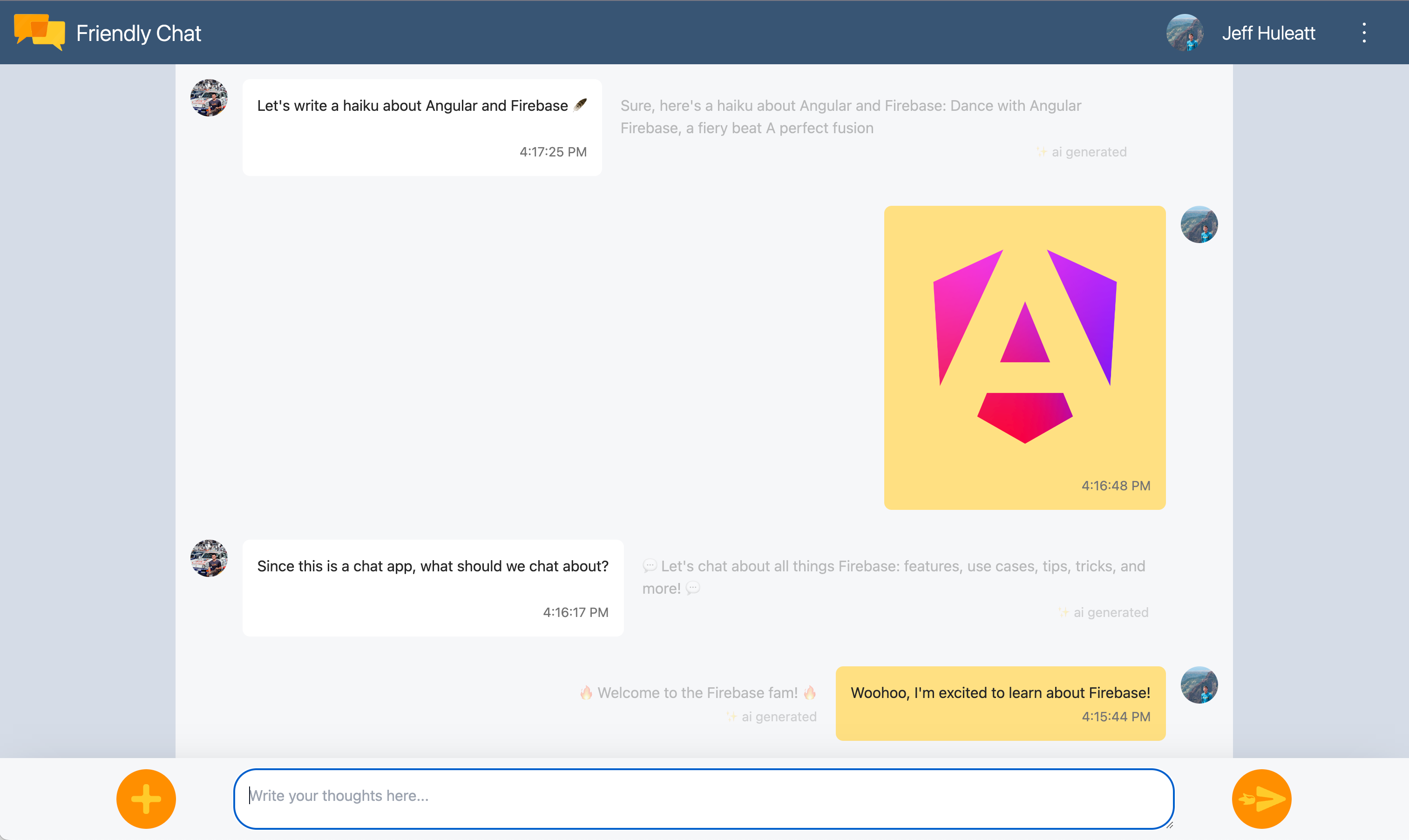
Task: Click the message input field to focus
Action: coord(704,795)
